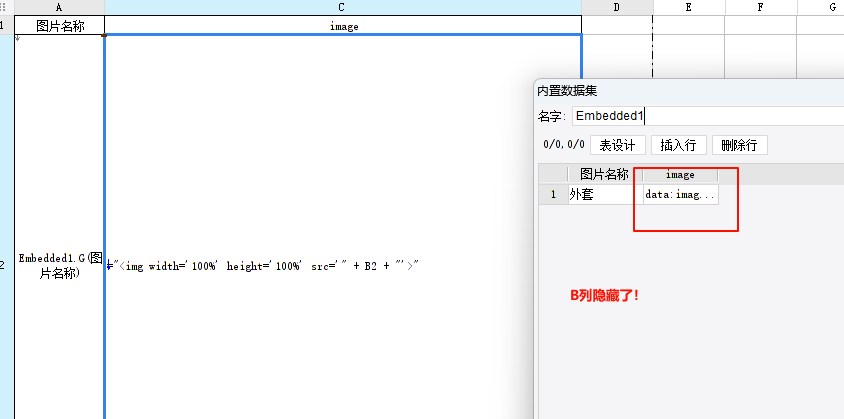Select column A header
Image resolution: width=844 pixels, height=419 pixels.
60,7
